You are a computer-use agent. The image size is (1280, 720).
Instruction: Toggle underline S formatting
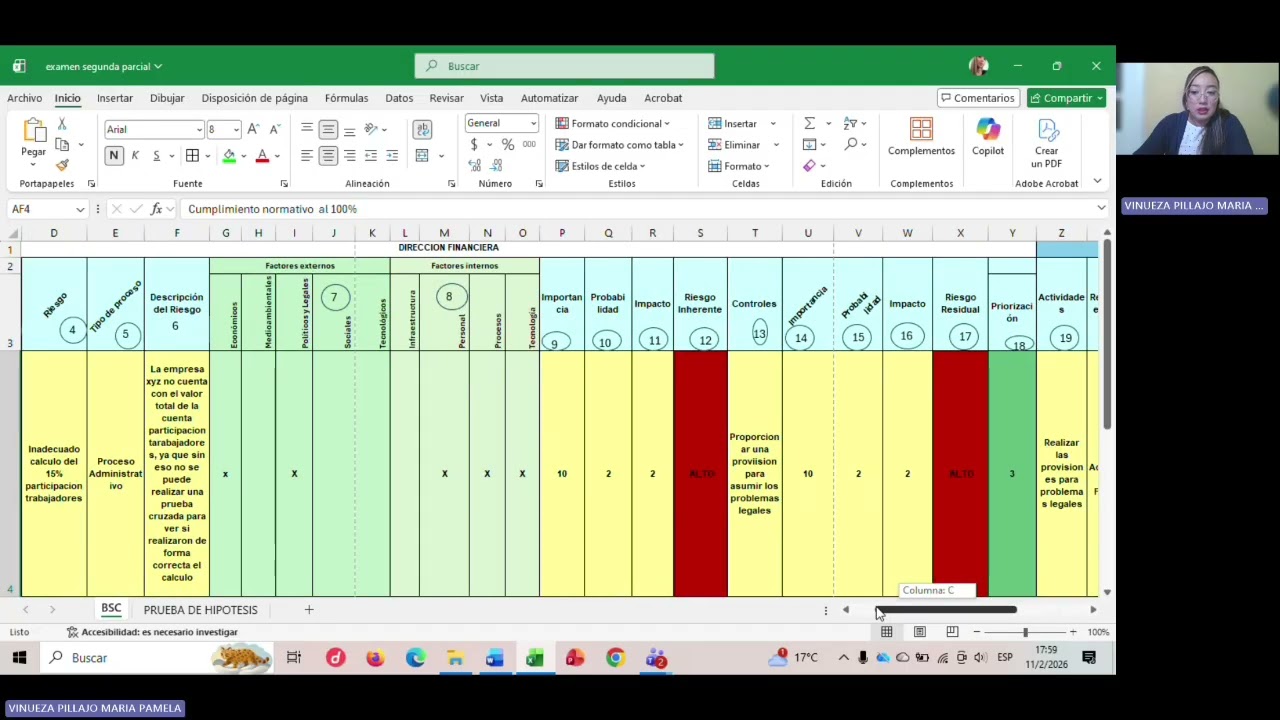156,156
